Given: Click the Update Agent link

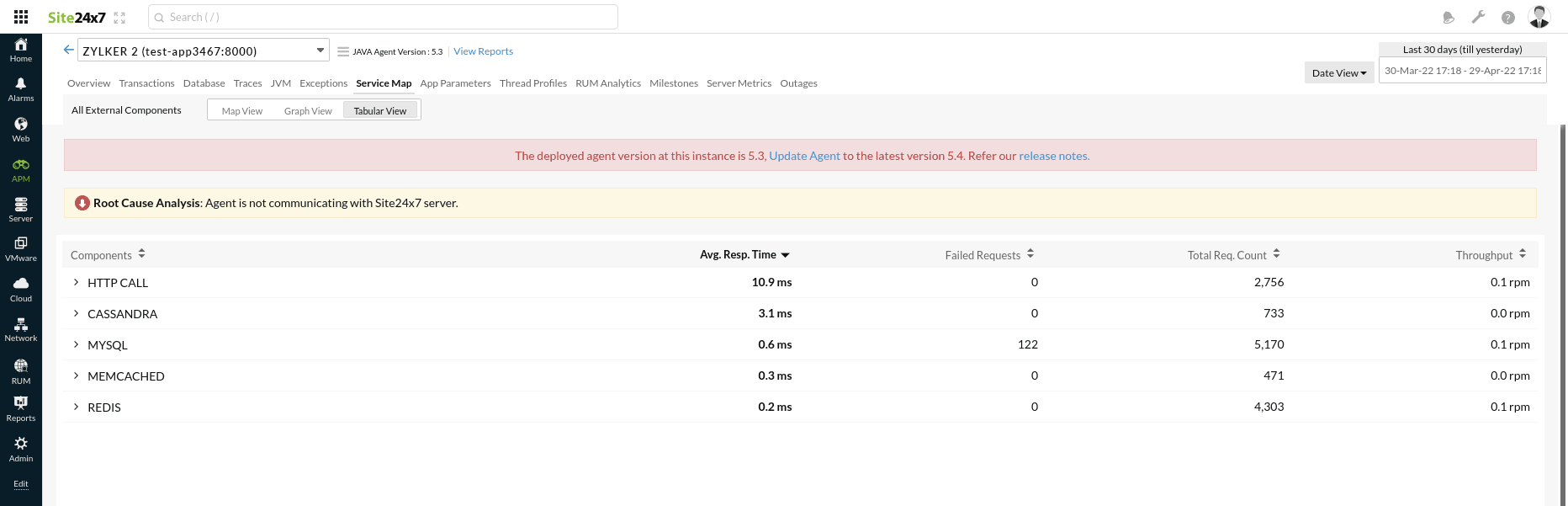Looking at the screenshot, I should [x=804, y=156].
